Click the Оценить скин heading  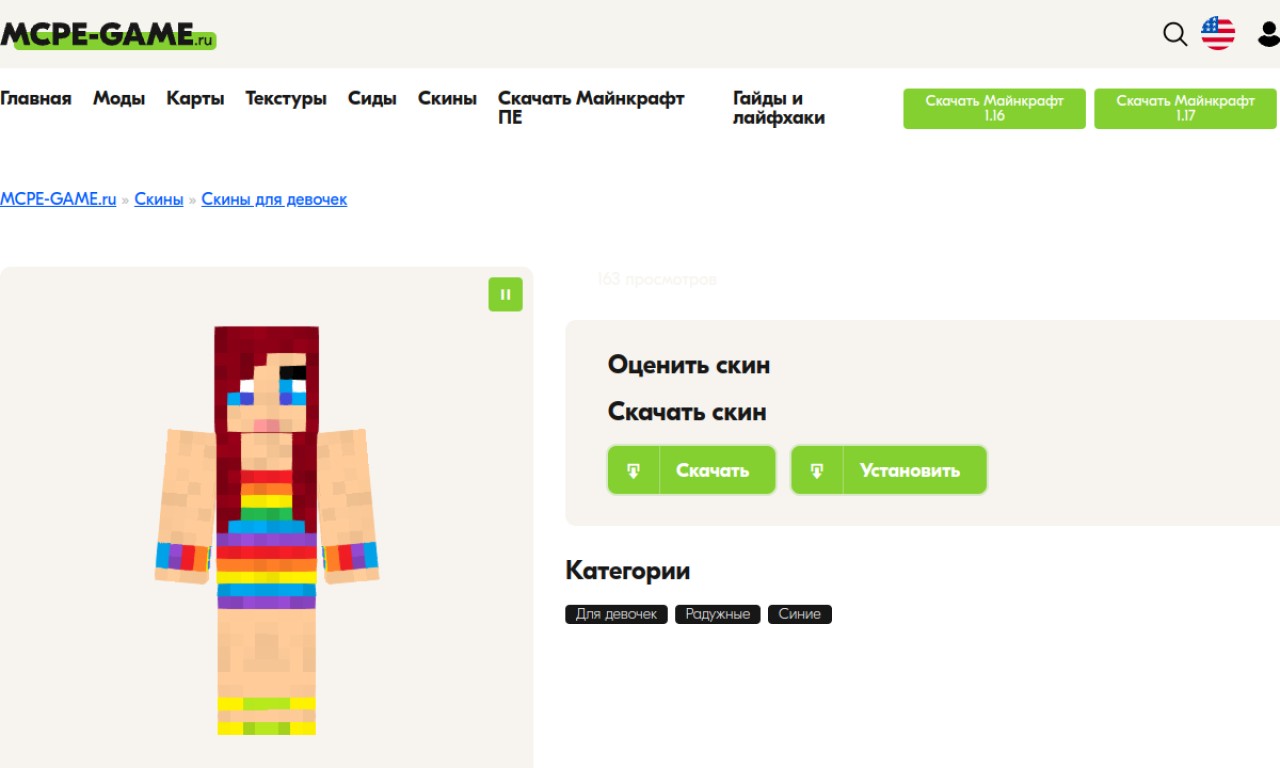[x=689, y=365]
